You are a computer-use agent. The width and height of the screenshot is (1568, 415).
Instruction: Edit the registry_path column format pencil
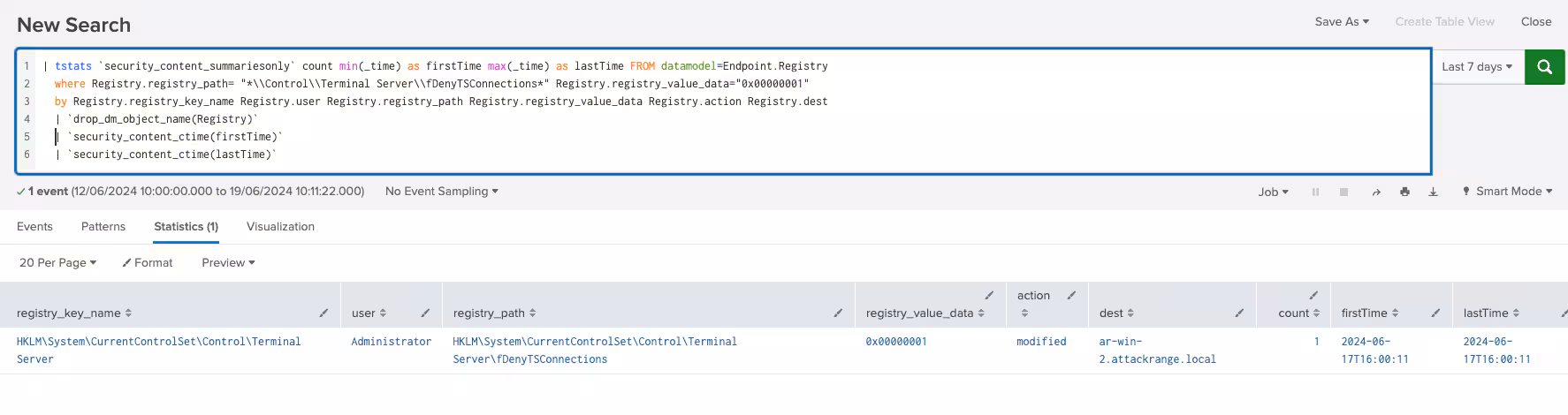click(838, 313)
